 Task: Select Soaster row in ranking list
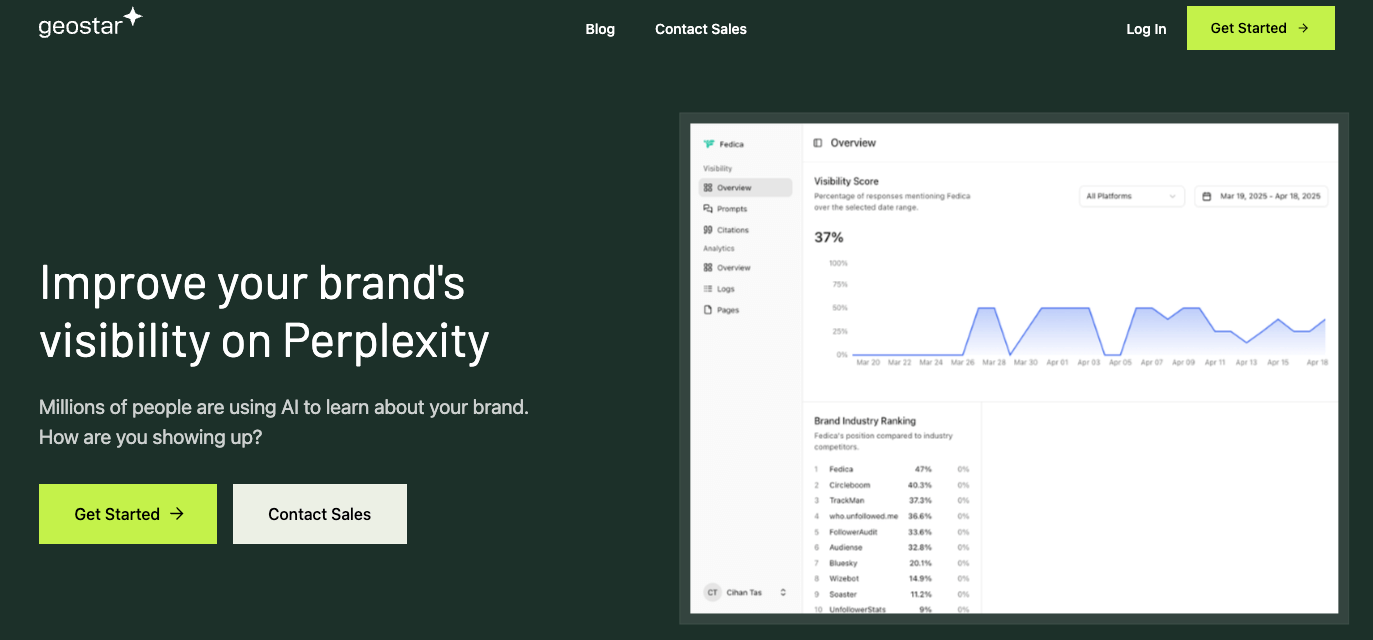tap(891, 595)
